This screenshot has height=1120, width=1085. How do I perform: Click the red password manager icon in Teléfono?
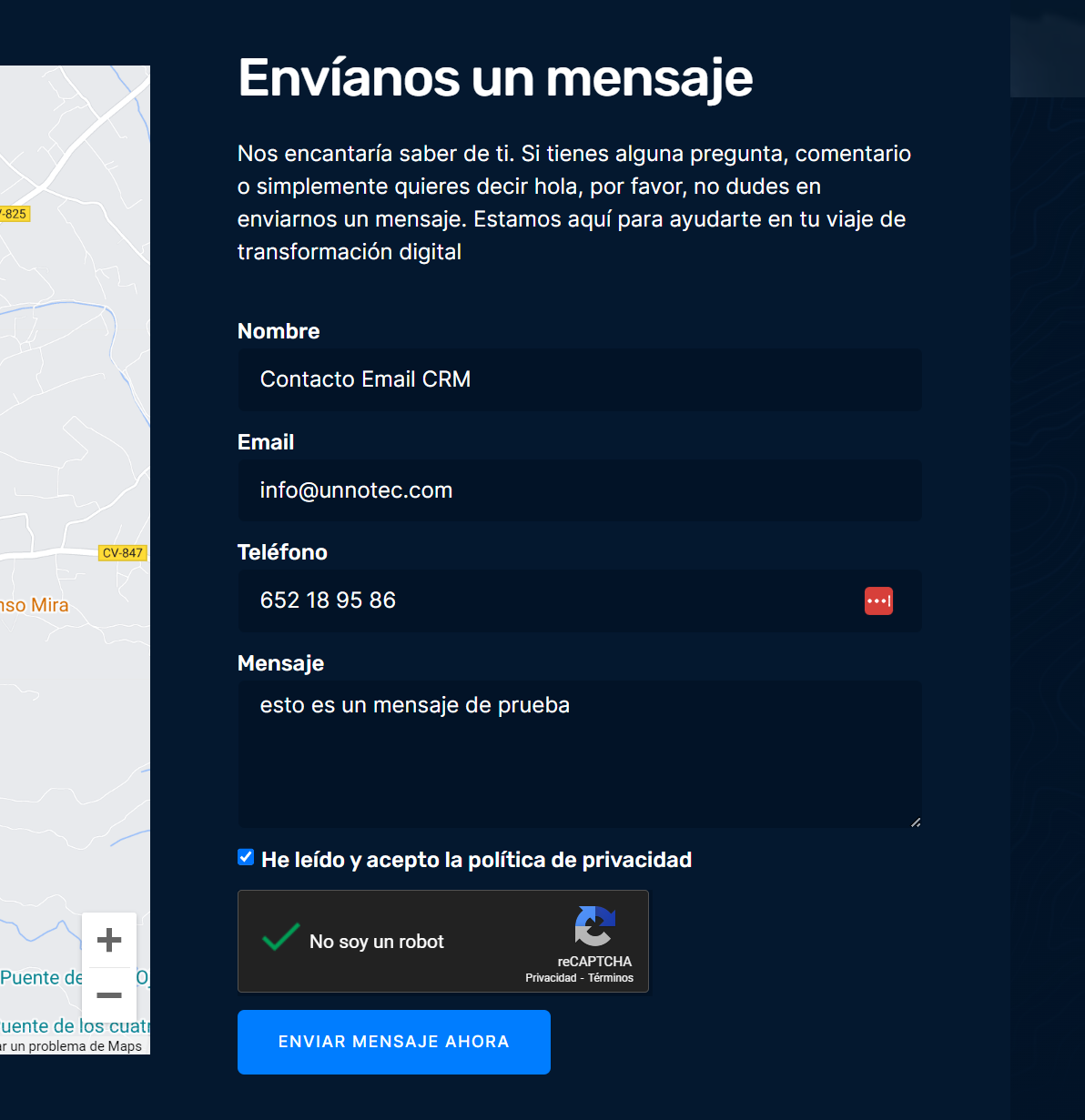click(878, 600)
